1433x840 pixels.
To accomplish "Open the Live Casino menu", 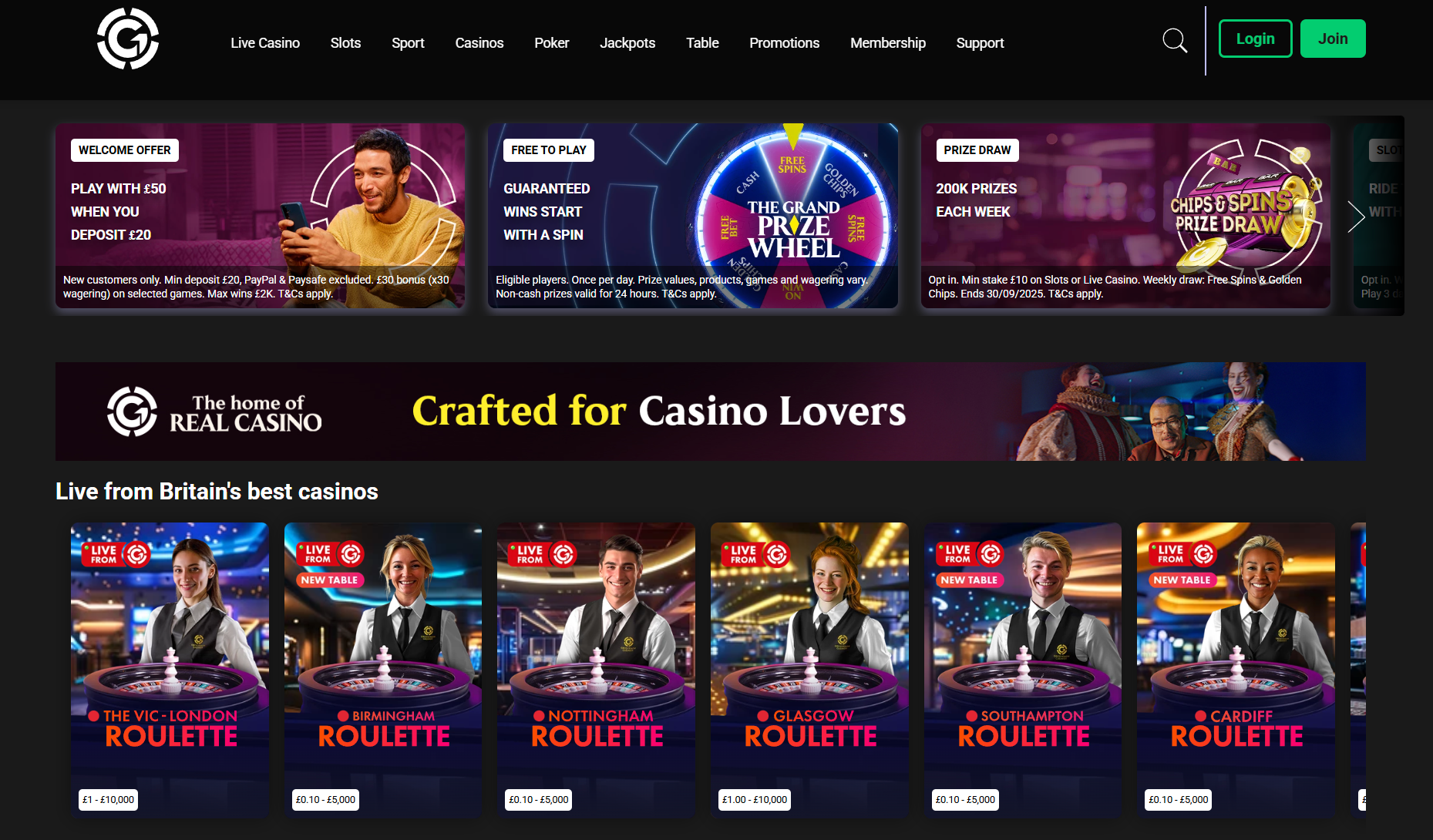I will (265, 43).
